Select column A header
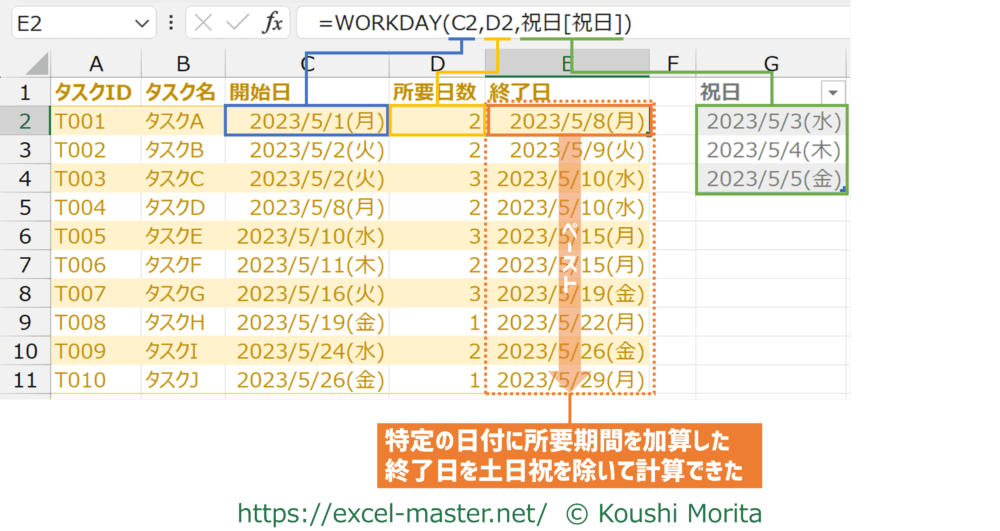The image size is (1000, 531). (x=96, y=65)
